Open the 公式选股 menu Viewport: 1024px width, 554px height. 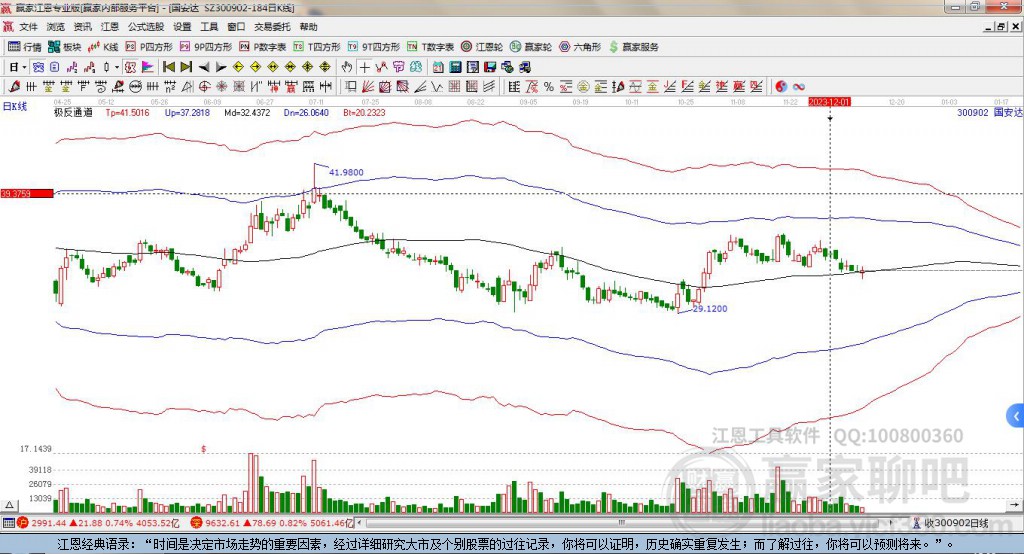[x=144, y=27]
